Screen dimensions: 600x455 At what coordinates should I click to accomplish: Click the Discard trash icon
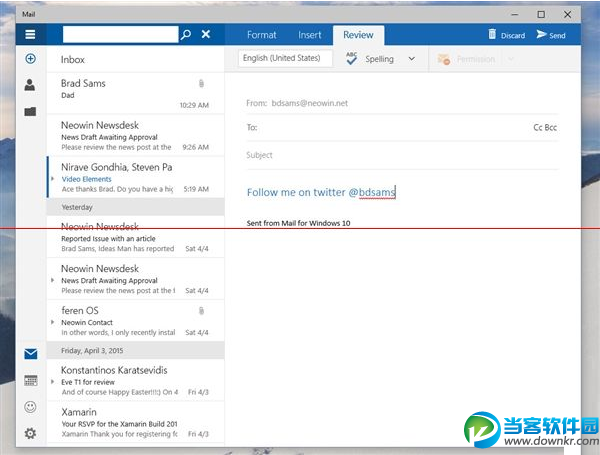click(492, 34)
